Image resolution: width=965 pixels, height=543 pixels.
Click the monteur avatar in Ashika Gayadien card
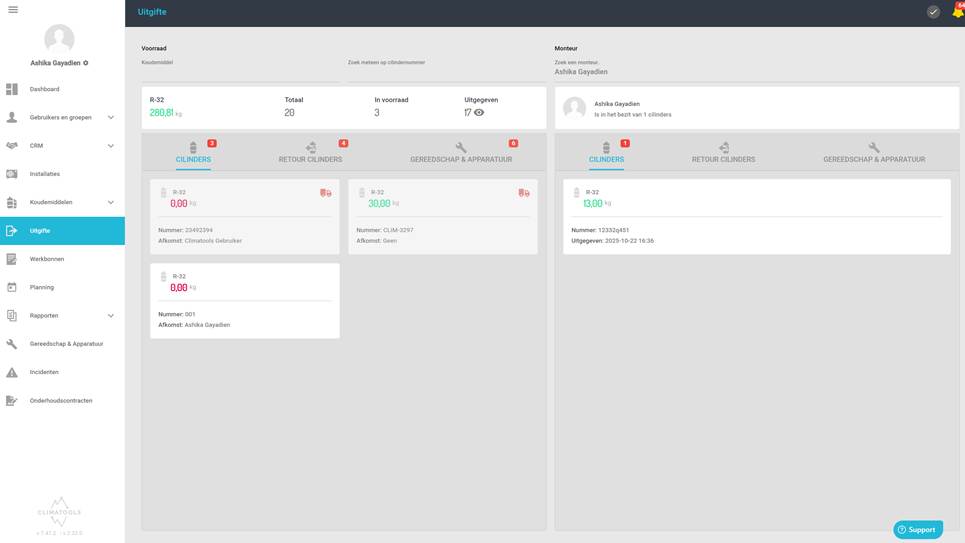click(574, 108)
